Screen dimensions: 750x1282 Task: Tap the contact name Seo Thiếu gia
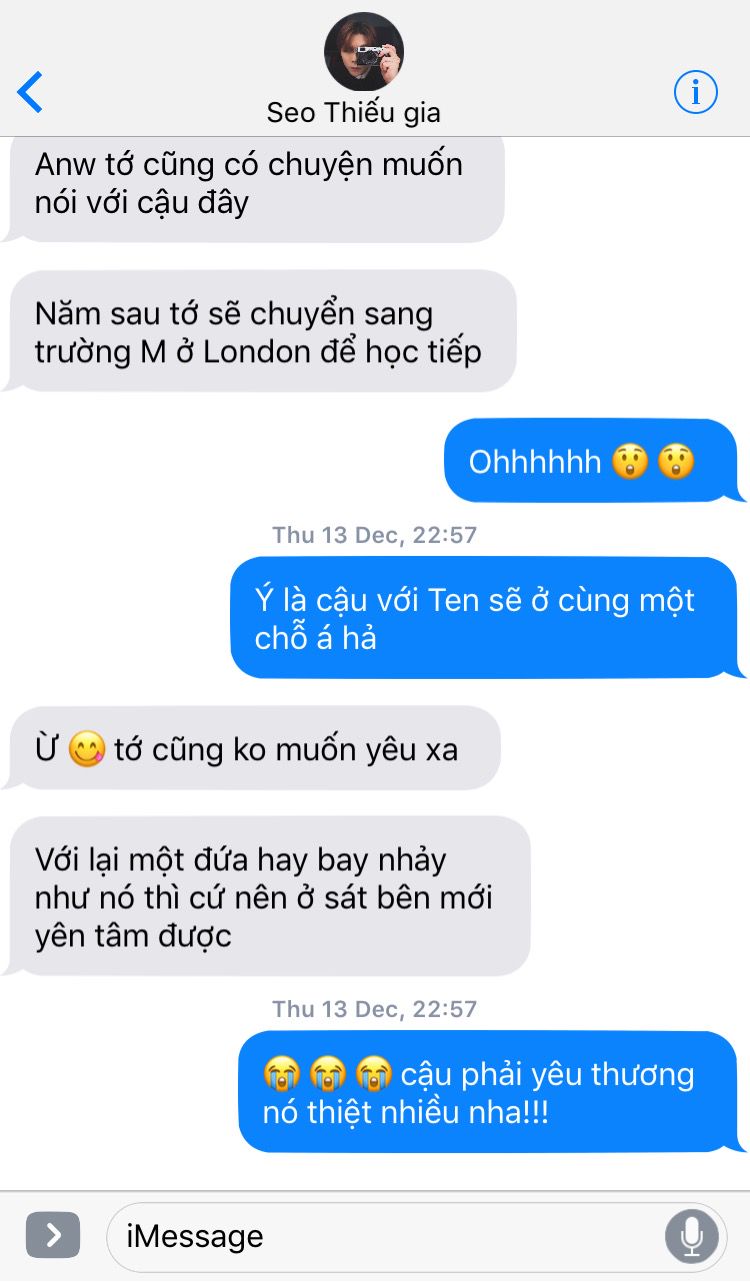(353, 113)
